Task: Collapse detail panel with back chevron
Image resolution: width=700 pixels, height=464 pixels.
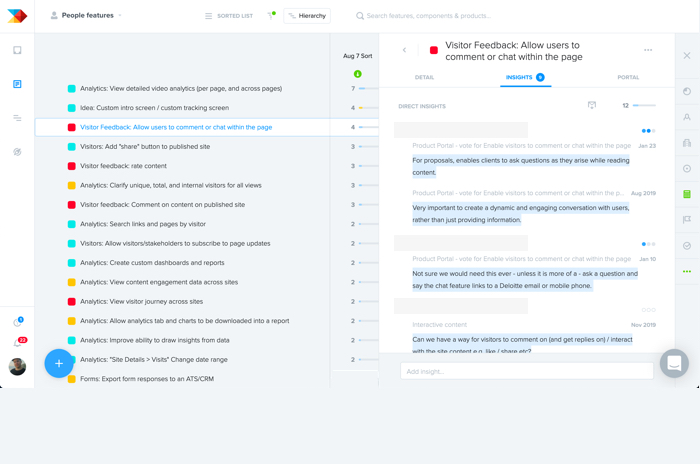Action: (405, 50)
